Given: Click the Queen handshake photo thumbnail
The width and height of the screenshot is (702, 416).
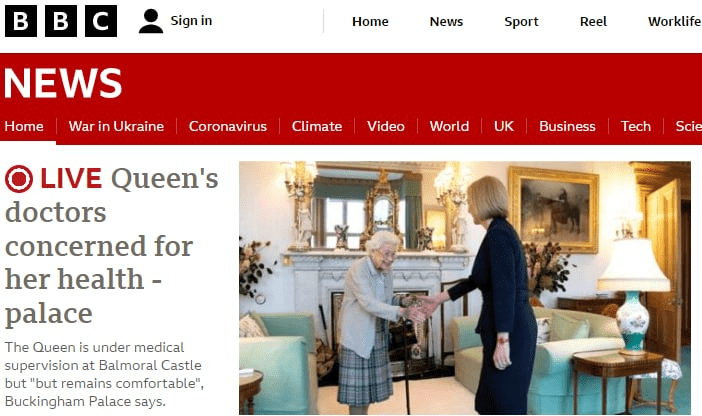Looking at the screenshot, I should [465, 287].
